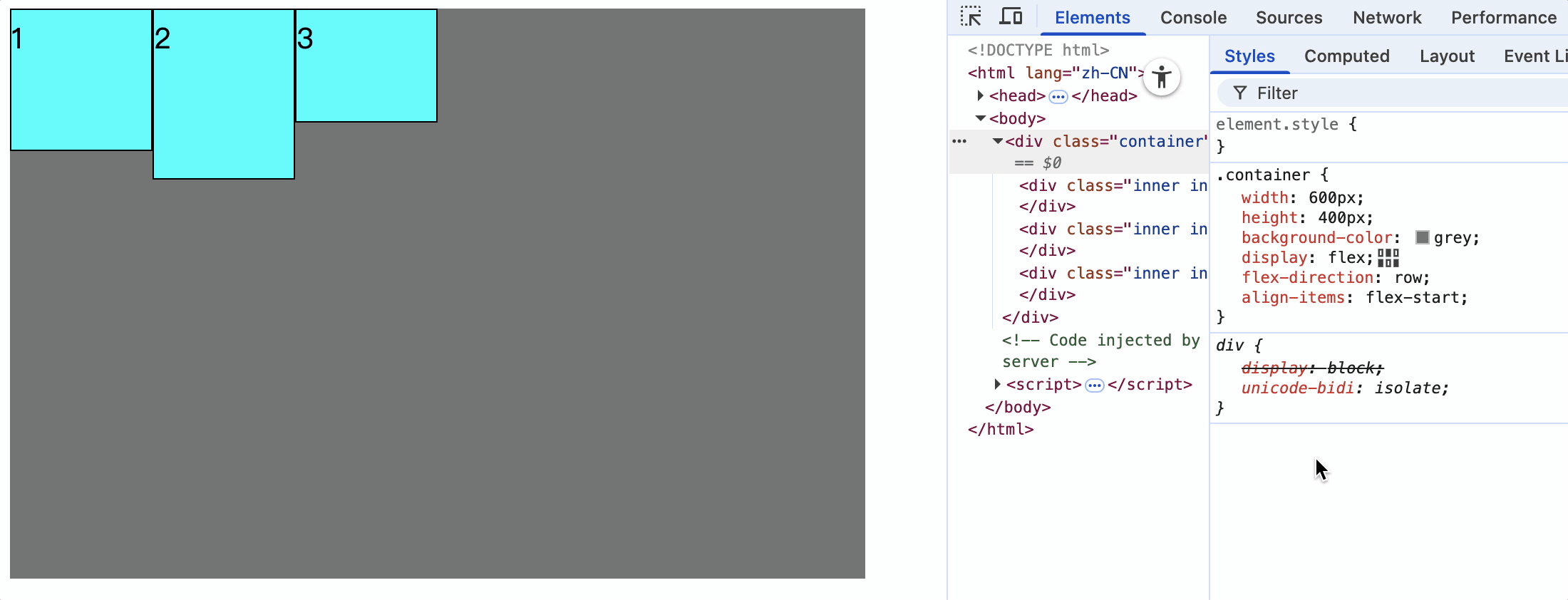Open the flexbox editor icon beside display: flex
The image size is (1568, 600).
(1388, 258)
